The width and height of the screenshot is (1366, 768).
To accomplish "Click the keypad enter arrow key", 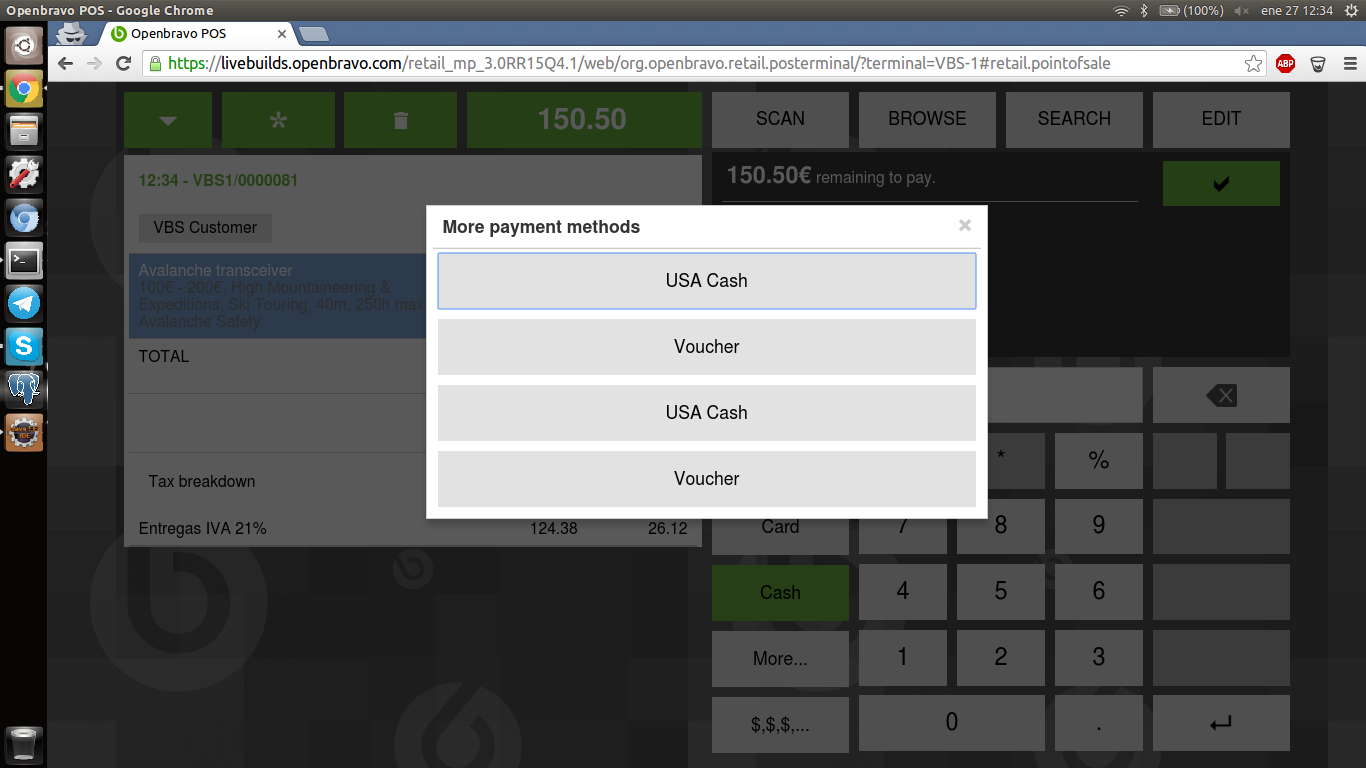I will [x=1221, y=723].
